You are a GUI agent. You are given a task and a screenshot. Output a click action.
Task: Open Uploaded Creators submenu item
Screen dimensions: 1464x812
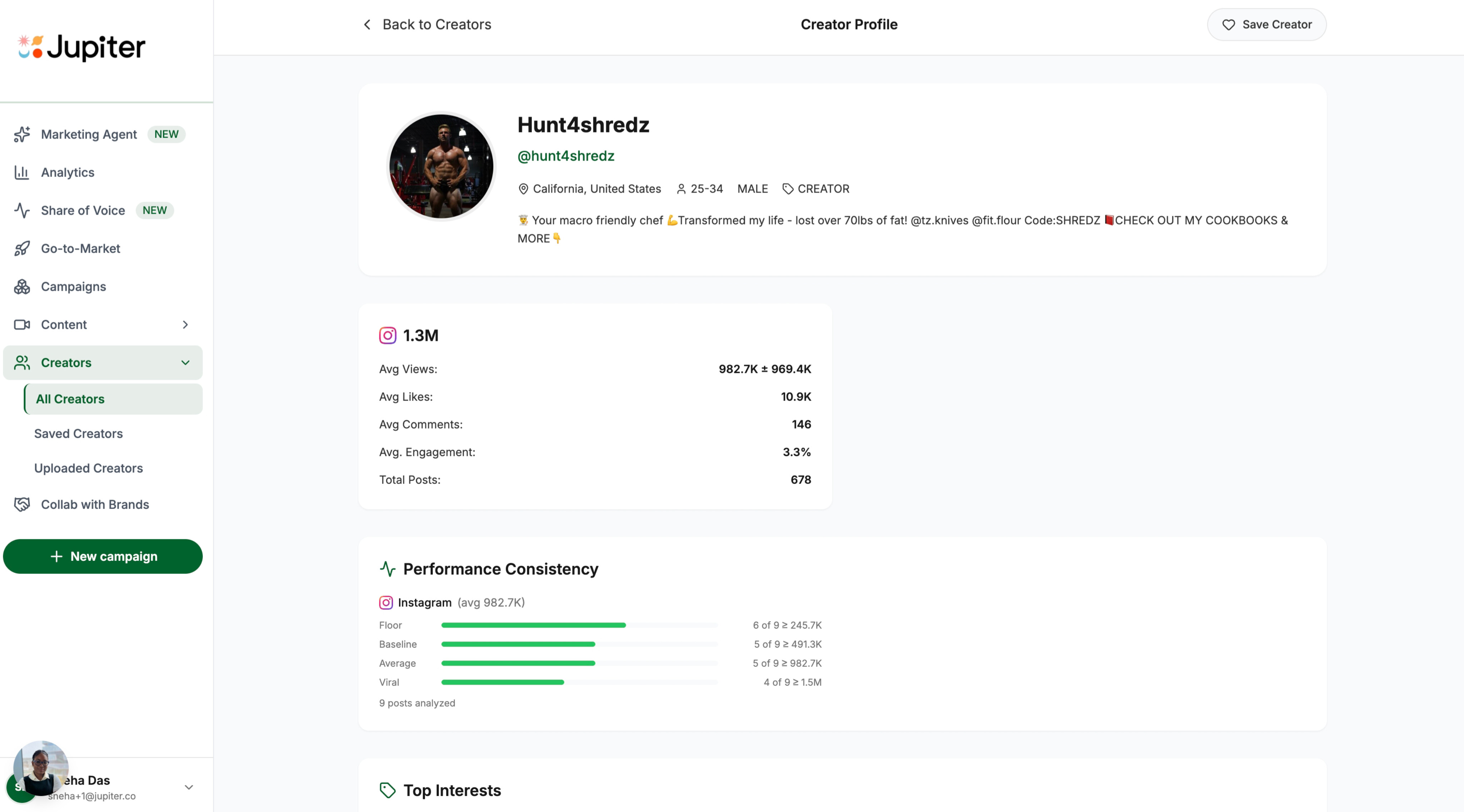[x=89, y=468]
